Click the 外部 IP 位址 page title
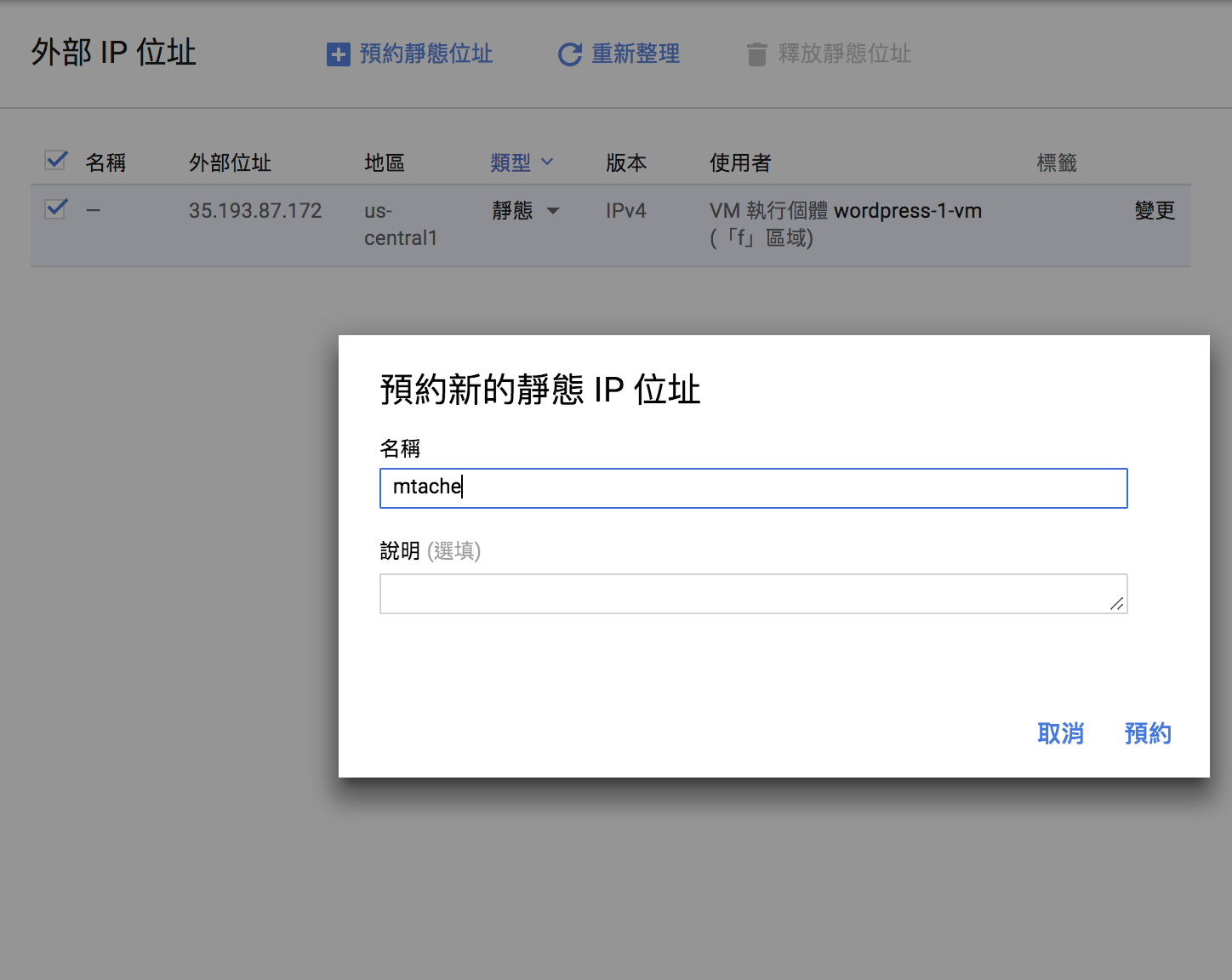Viewport: 1232px width, 980px height. [x=114, y=52]
